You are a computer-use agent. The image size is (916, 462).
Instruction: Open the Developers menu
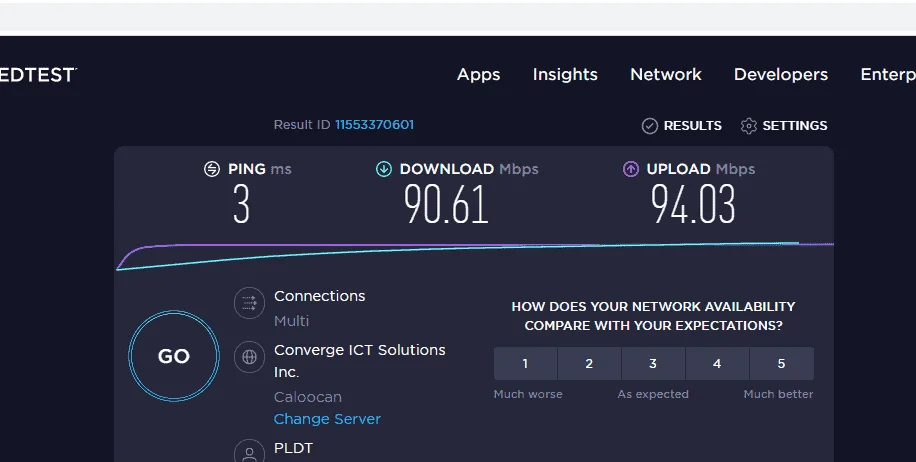pos(780,74)
